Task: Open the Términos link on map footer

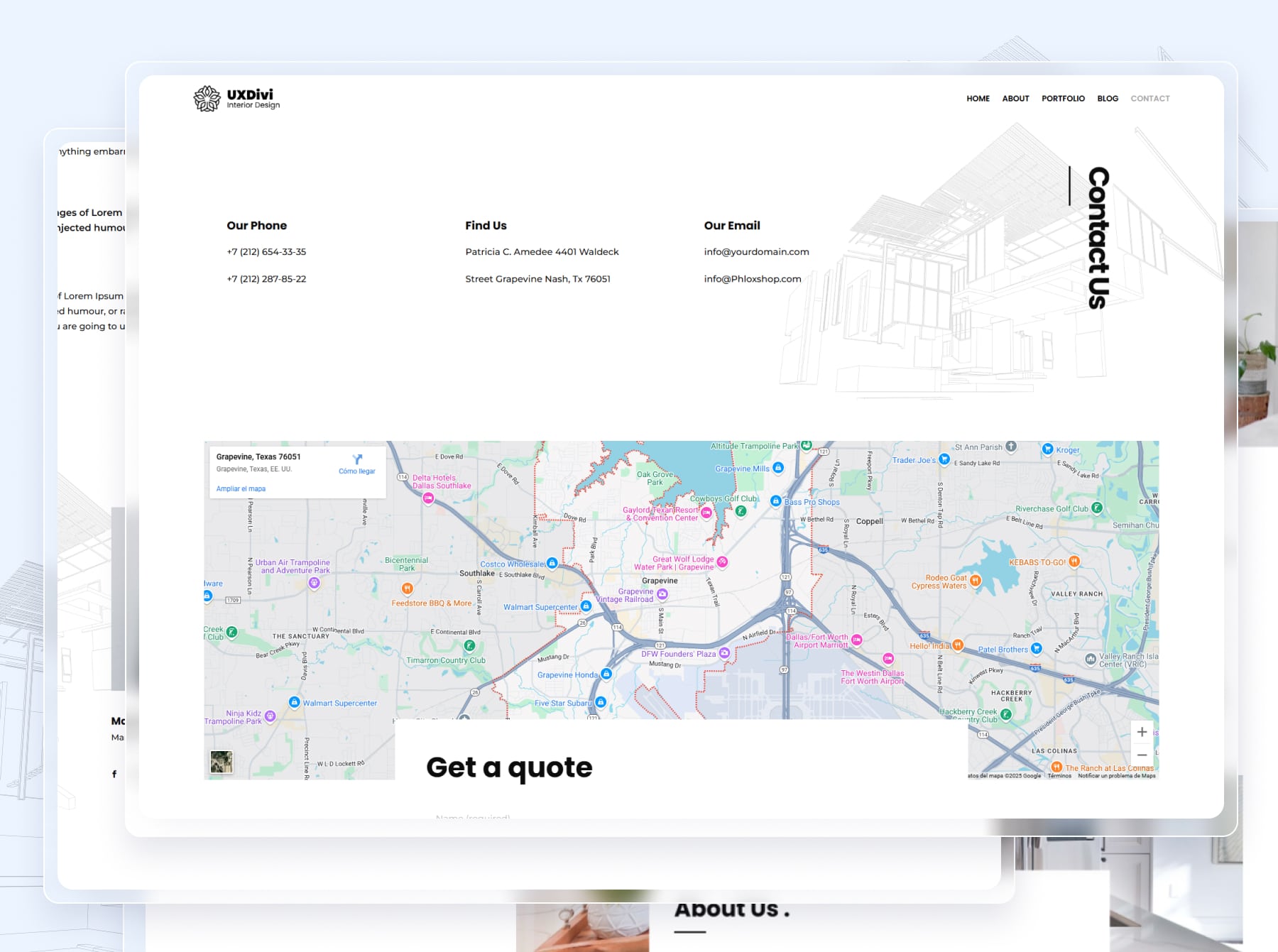Action: (x=1059, y=776)
